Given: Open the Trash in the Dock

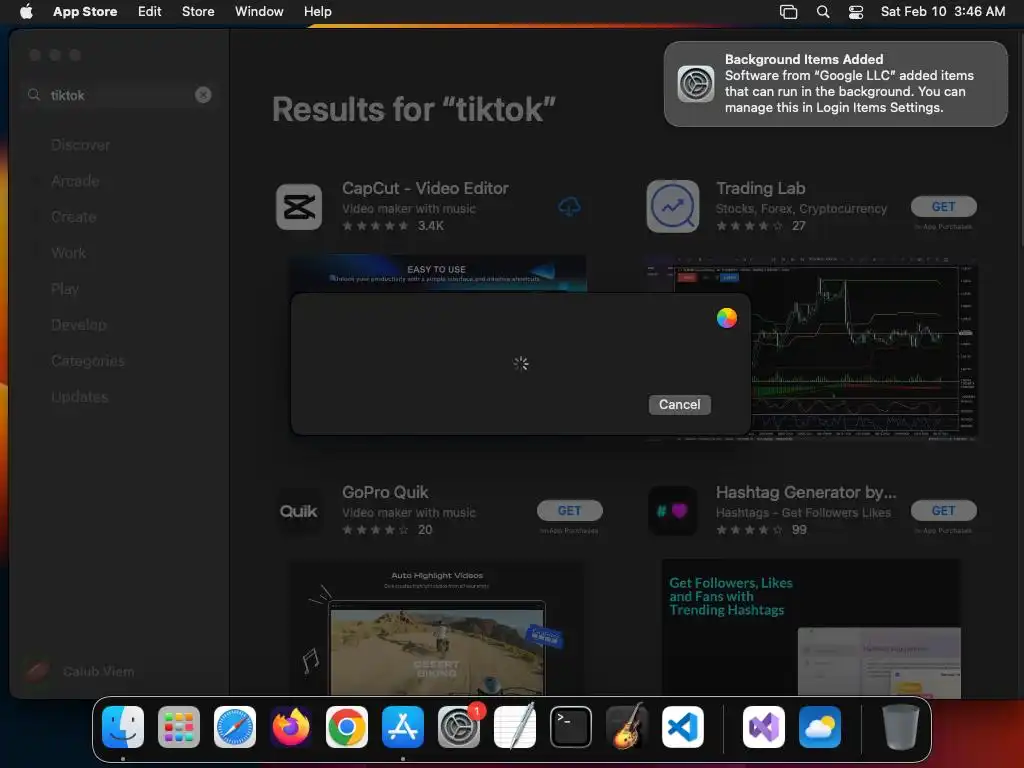Looking at the screenshot, I should point(901,727).
